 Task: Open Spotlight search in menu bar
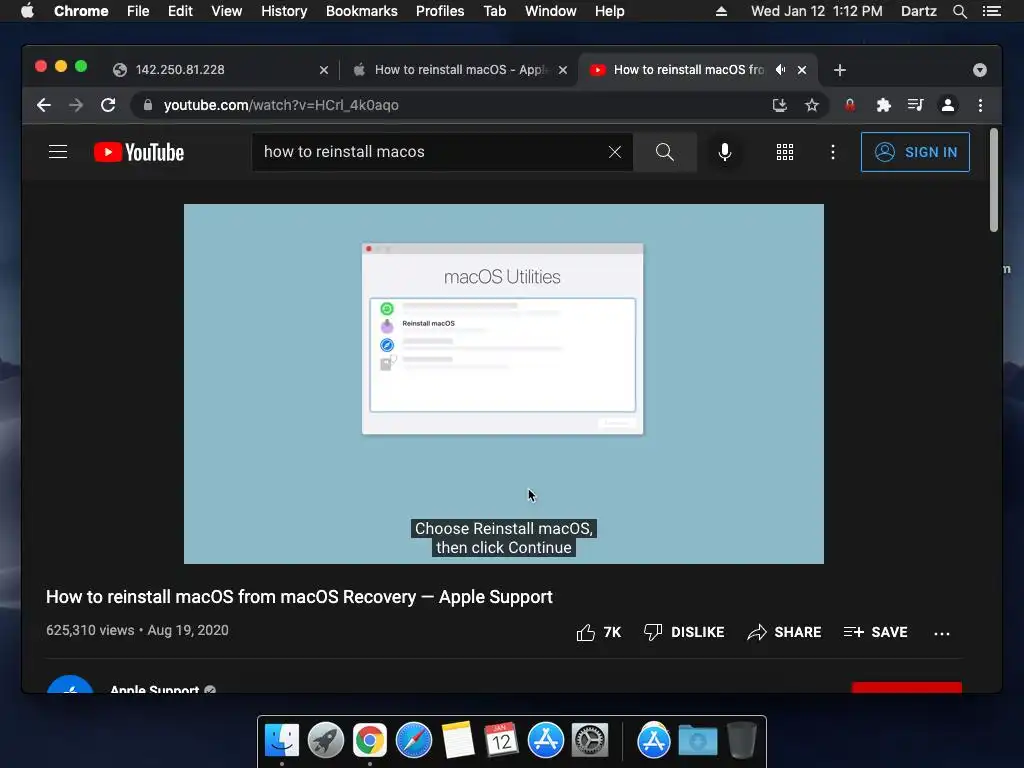pos(959,11)
